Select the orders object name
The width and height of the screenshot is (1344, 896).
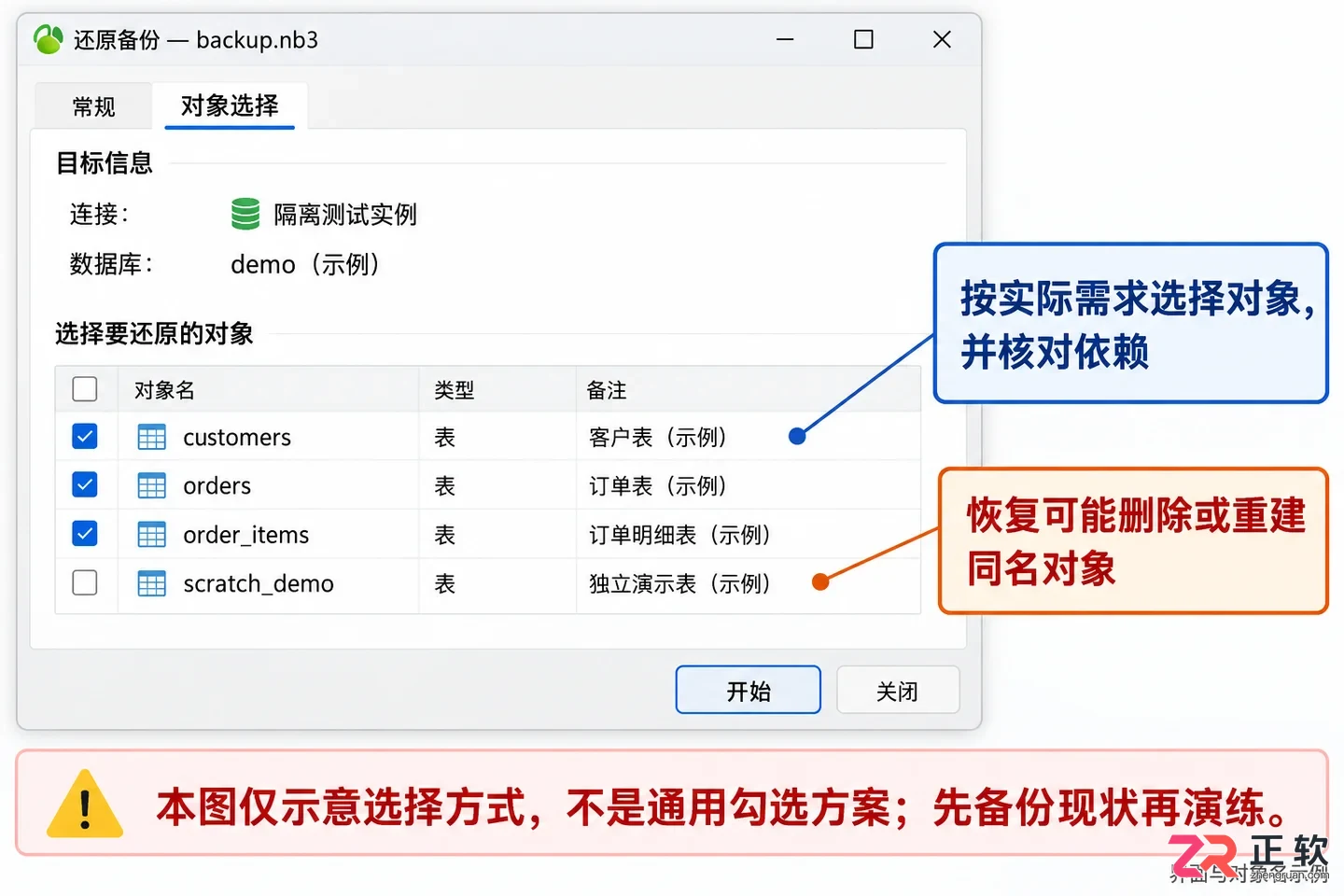coord(217,485)
